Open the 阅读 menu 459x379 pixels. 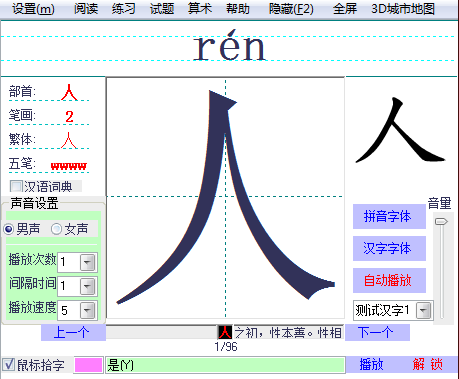pos(86,9)
